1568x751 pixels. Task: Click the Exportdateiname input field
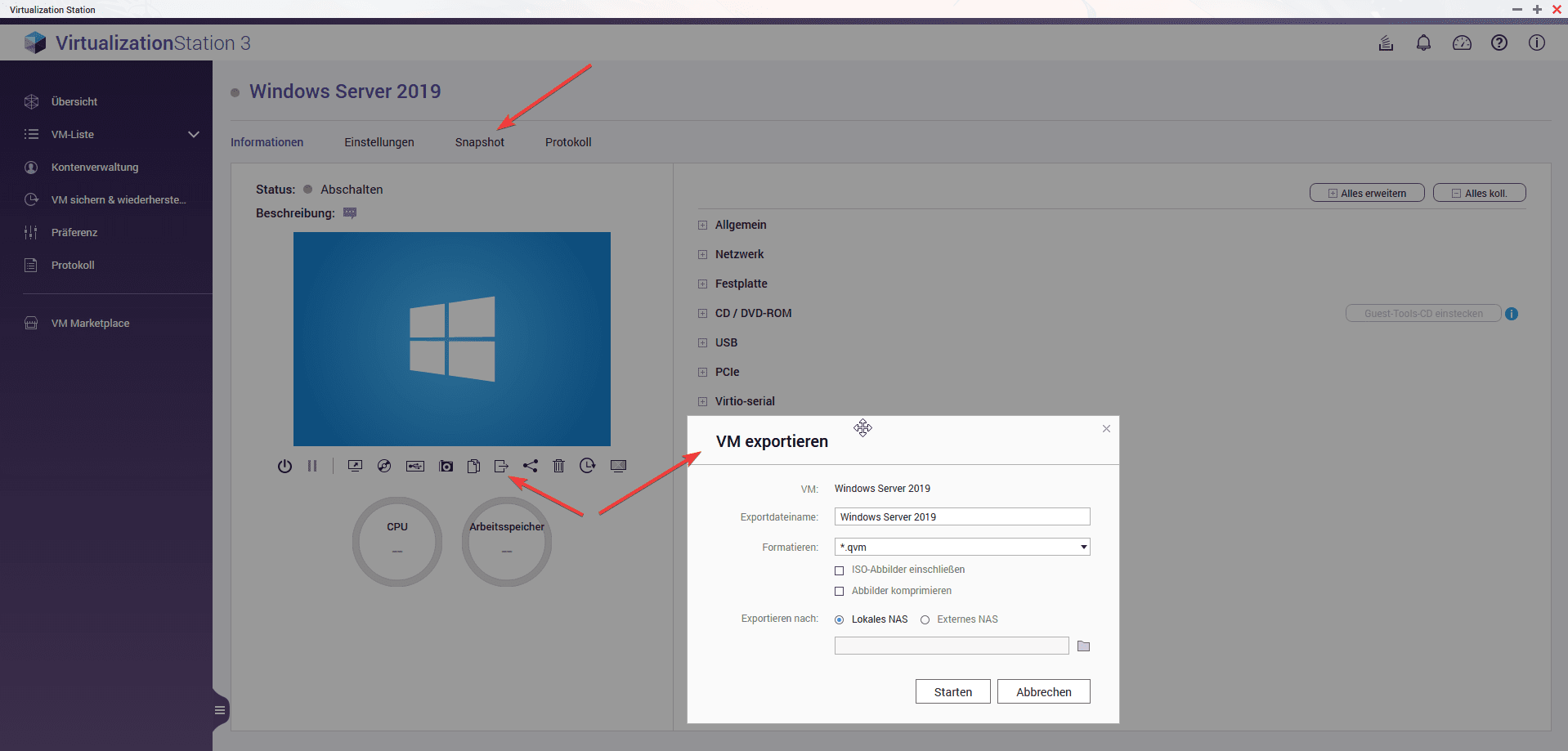(x=962, y=516)
